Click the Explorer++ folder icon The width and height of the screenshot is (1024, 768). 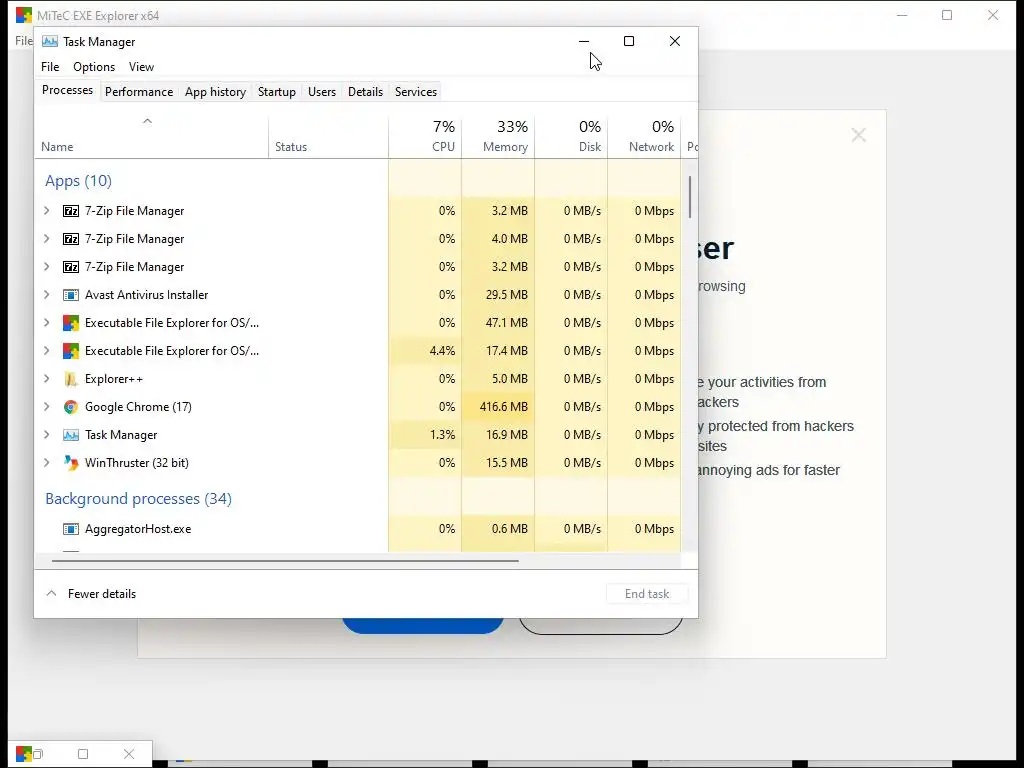(71, 379)
